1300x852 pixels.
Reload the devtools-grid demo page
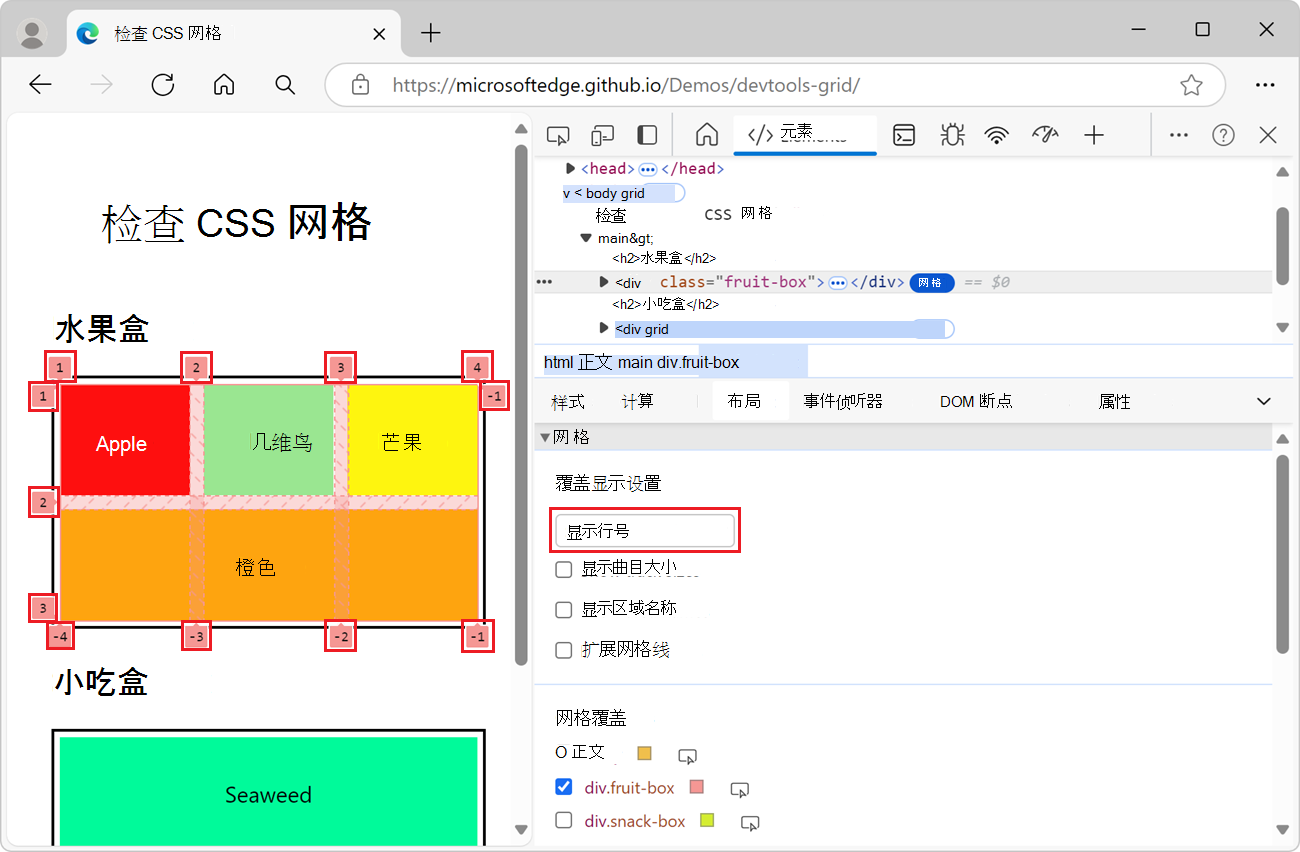[x=162, y=85]
